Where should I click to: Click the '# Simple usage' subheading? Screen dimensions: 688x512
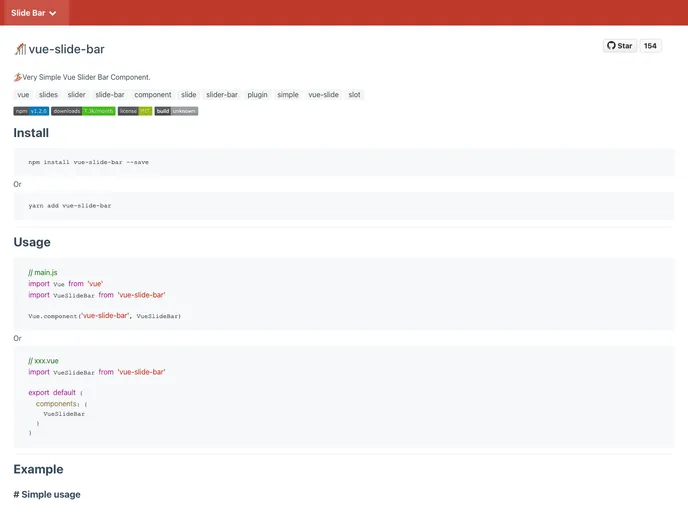pyautogui.click(x=47, y=494)
